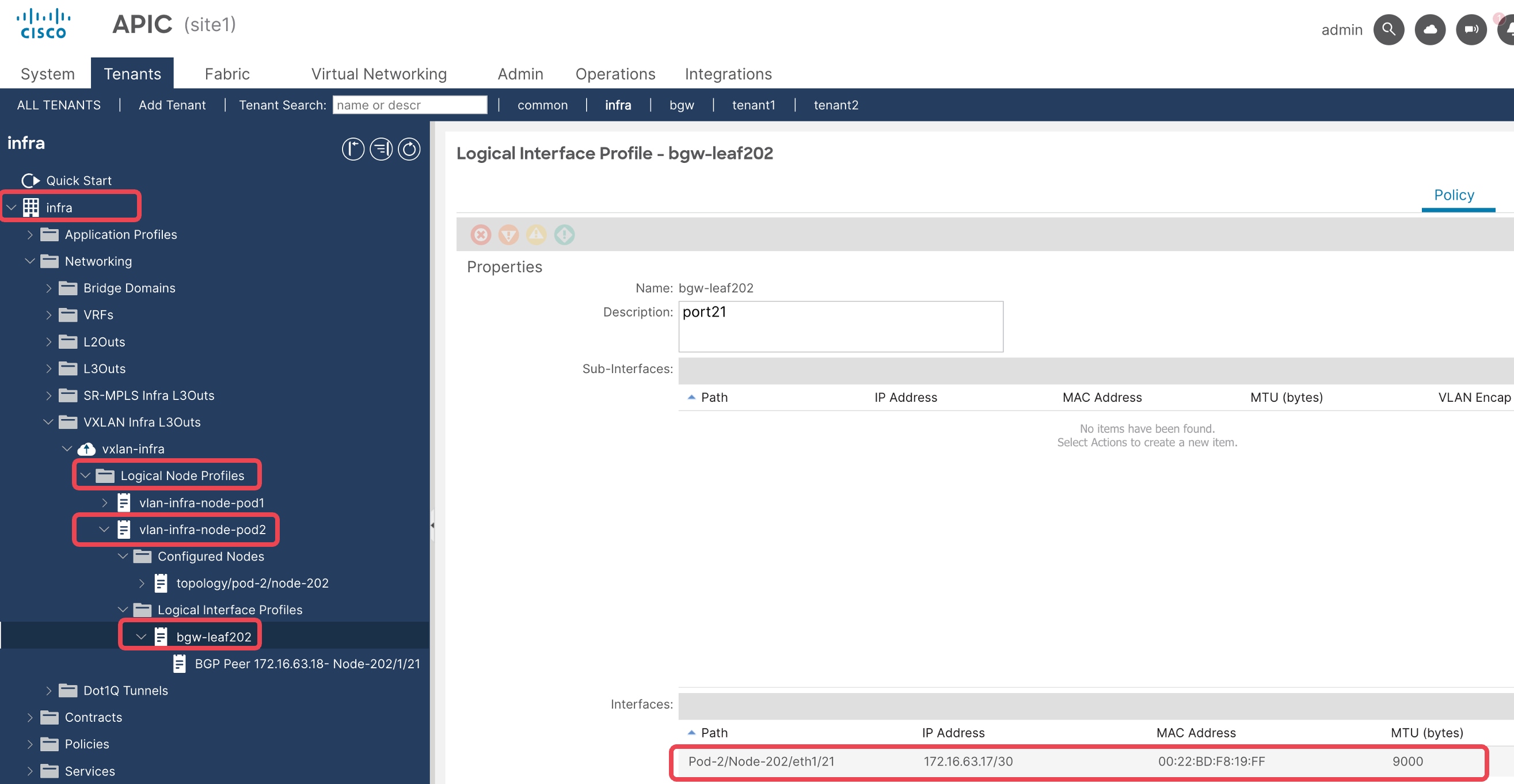Open the Fabric tab

[x=227, y=74]
